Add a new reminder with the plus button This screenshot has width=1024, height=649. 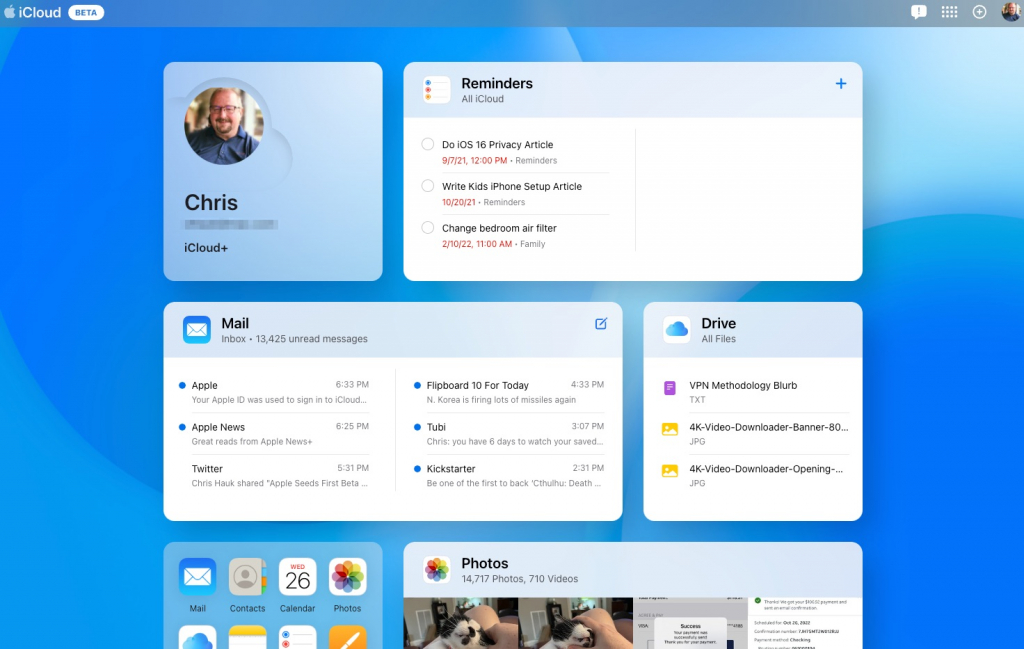click(x=841, y=83)
